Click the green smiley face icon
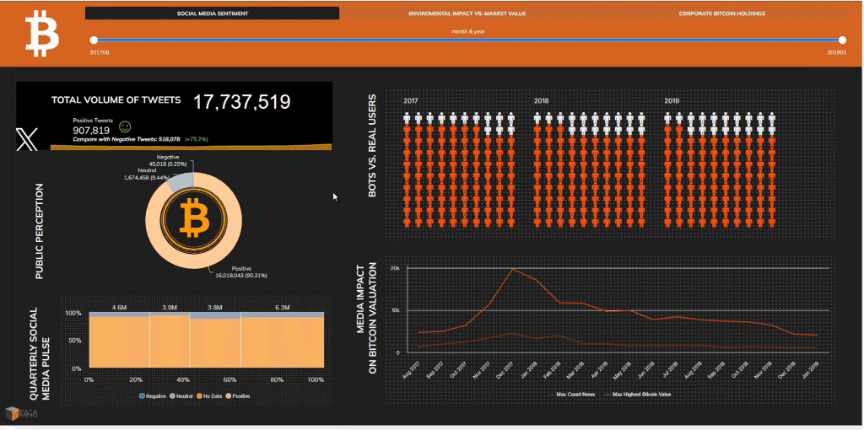Viewport: 864px width, 430px height. (125, 127)
